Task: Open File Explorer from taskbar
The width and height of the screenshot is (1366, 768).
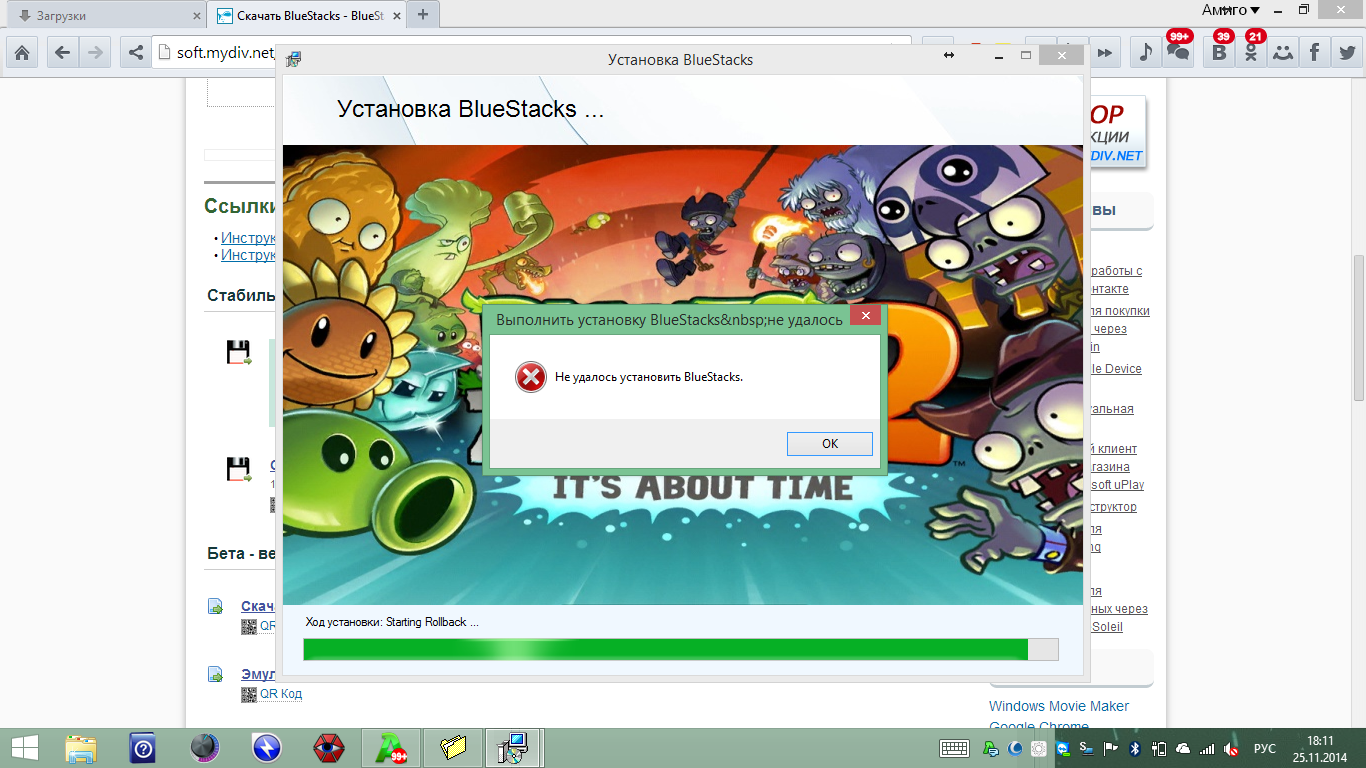Action: pyautogui.click(x=81, y=747)
